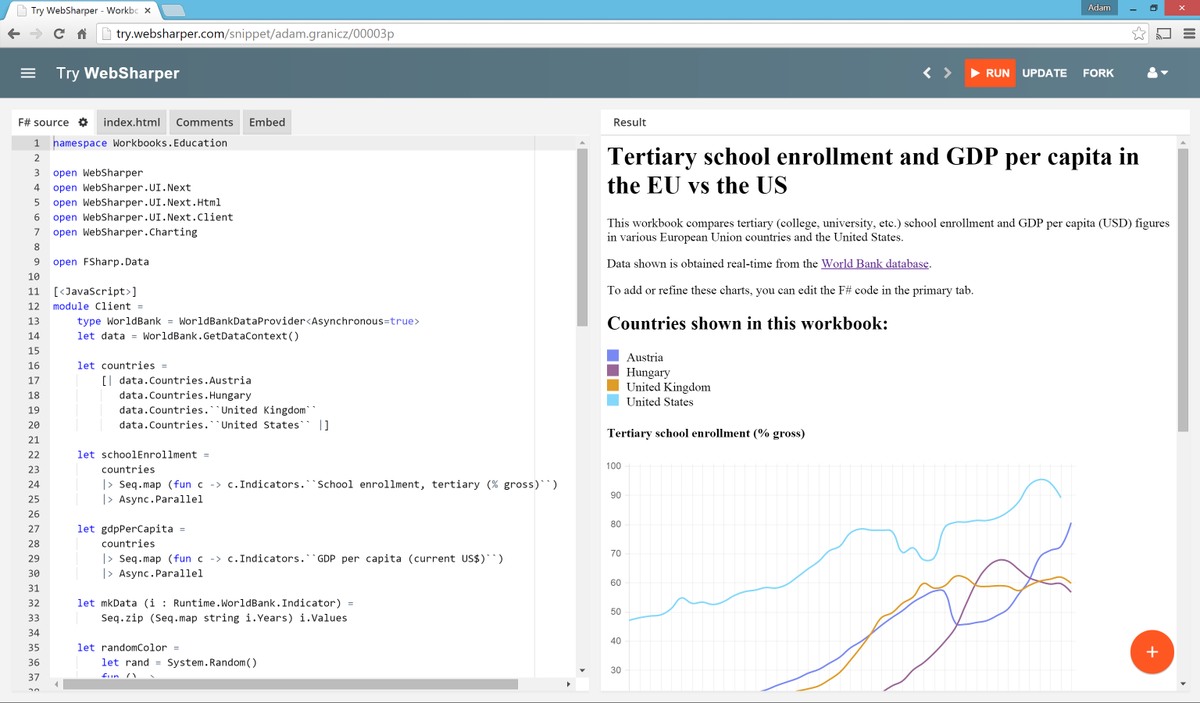
Task: Click the UPDATE button
Action: [x=1044, y=73]
